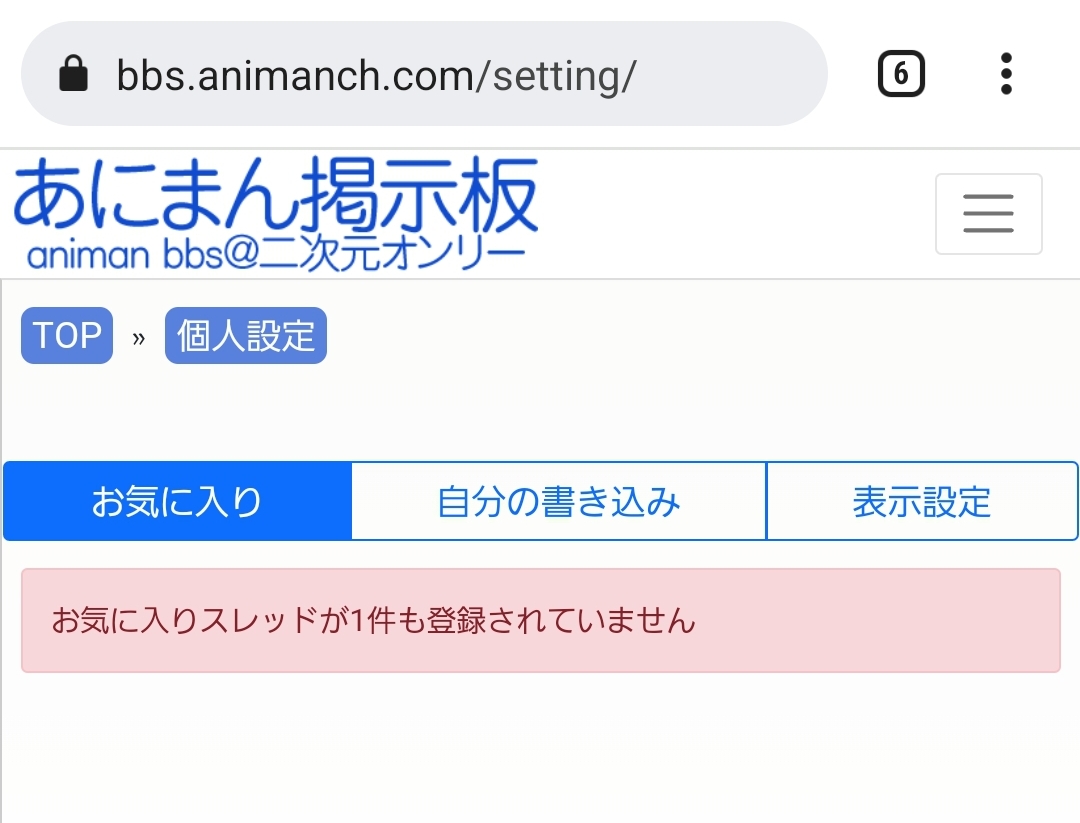The width and height of the screenshot is (1080, 823).
Task: Select the お気に入り tab
Action: [x=177, y=501]
